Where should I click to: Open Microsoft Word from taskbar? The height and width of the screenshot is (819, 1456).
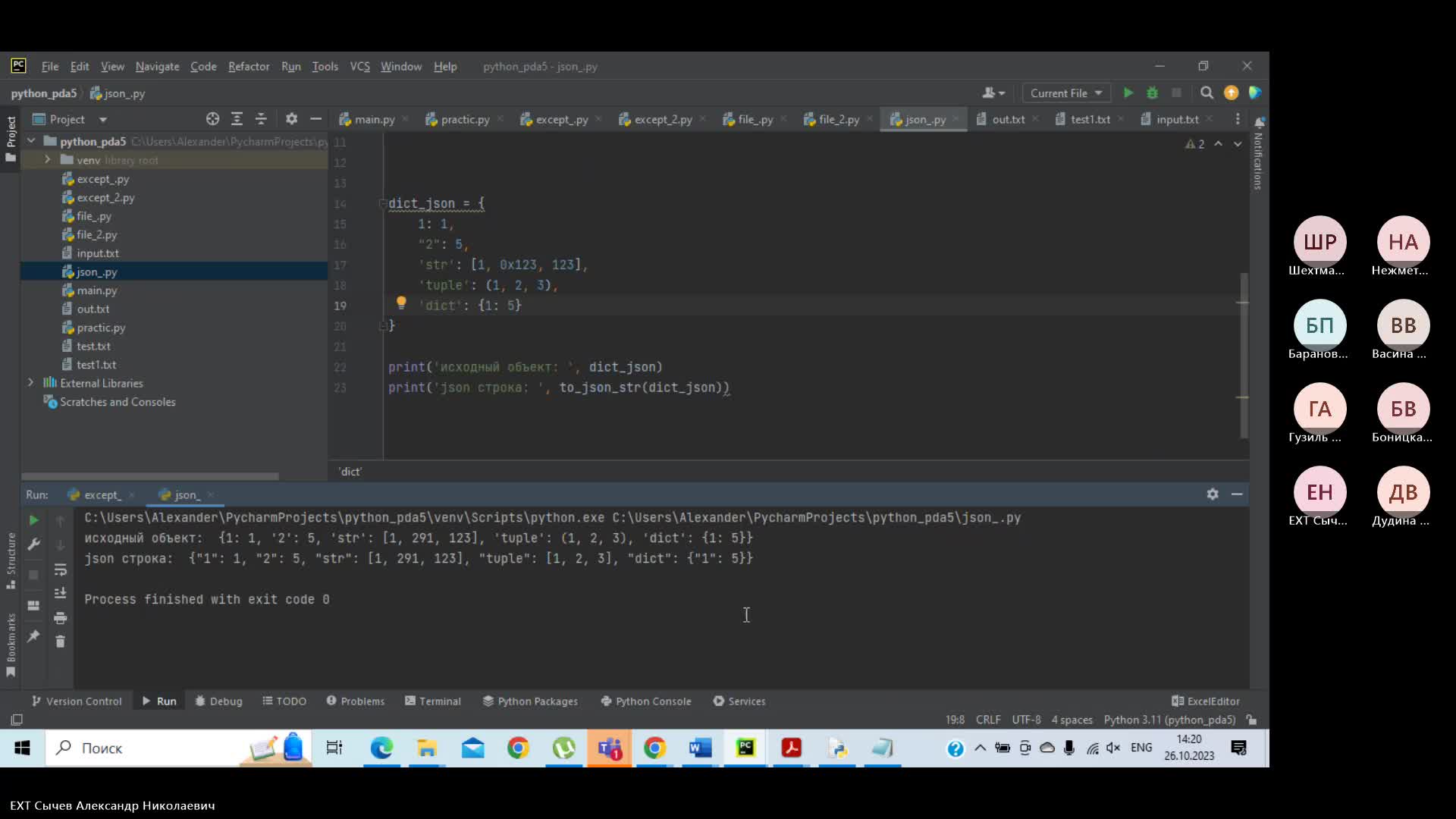tap(700, 748)
